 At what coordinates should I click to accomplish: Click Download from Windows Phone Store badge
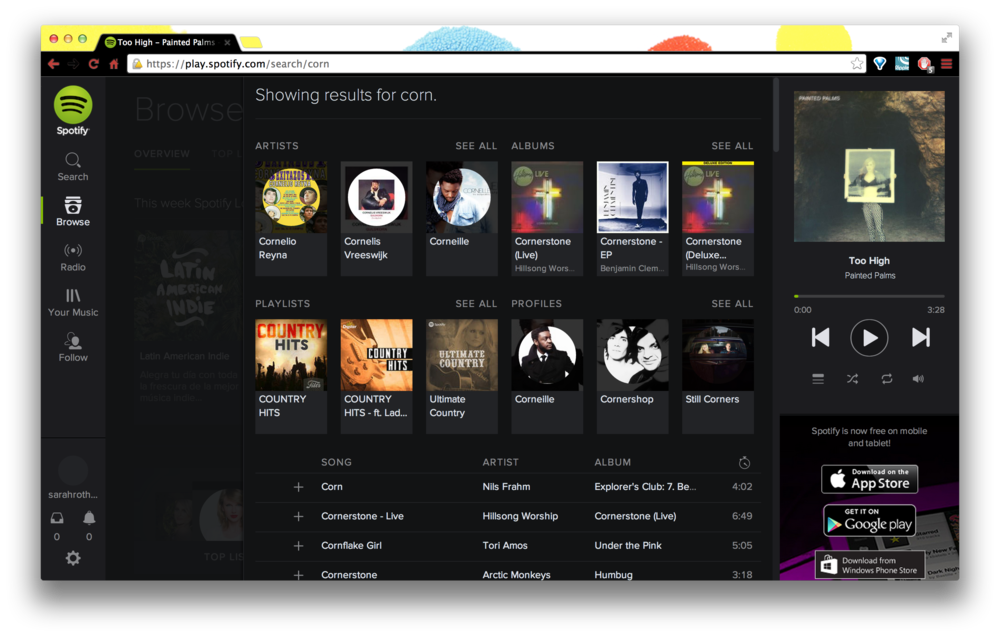869,566
